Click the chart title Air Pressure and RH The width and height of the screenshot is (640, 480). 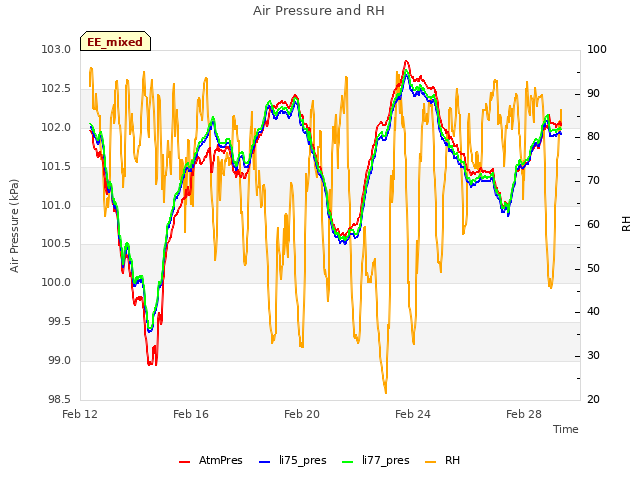click(319, 10)
